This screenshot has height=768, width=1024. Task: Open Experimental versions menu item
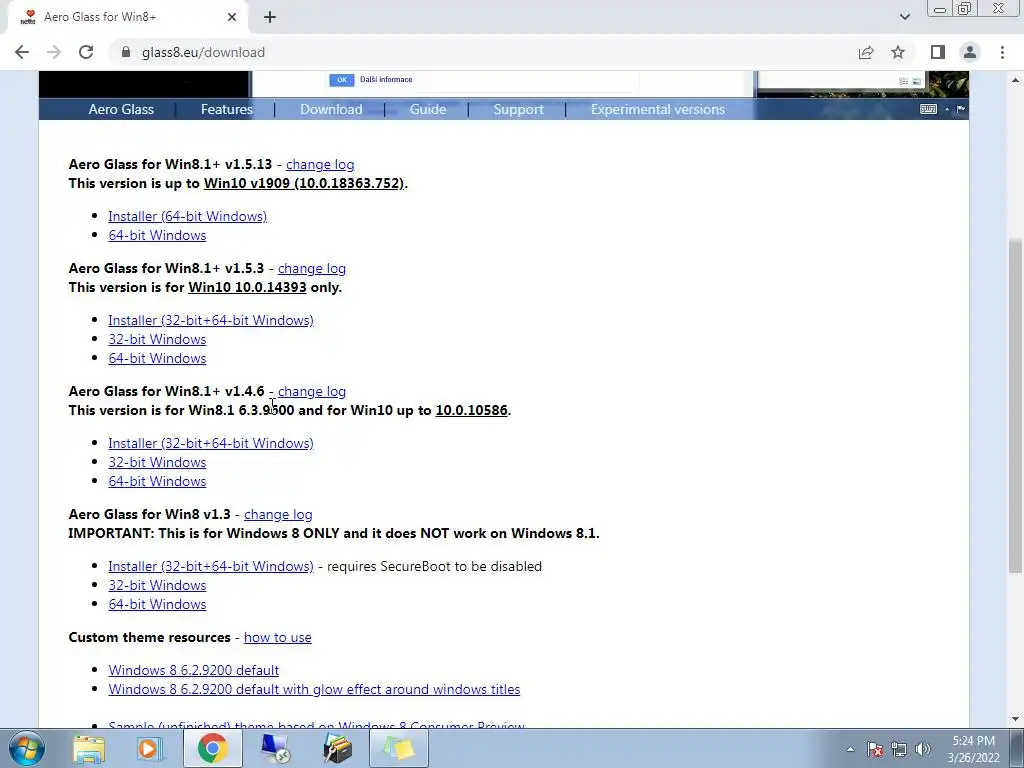point(658,109)
